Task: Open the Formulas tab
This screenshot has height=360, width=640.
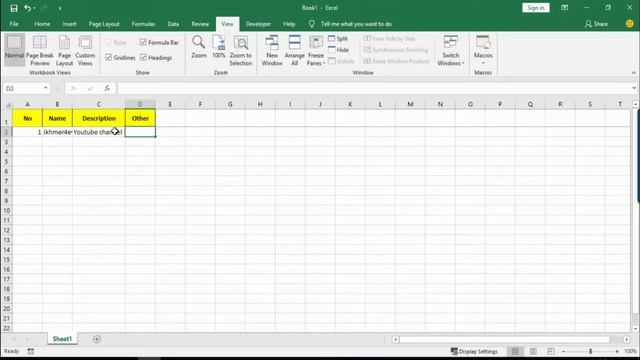Action: pyautogui.click(x=143, y=24)
